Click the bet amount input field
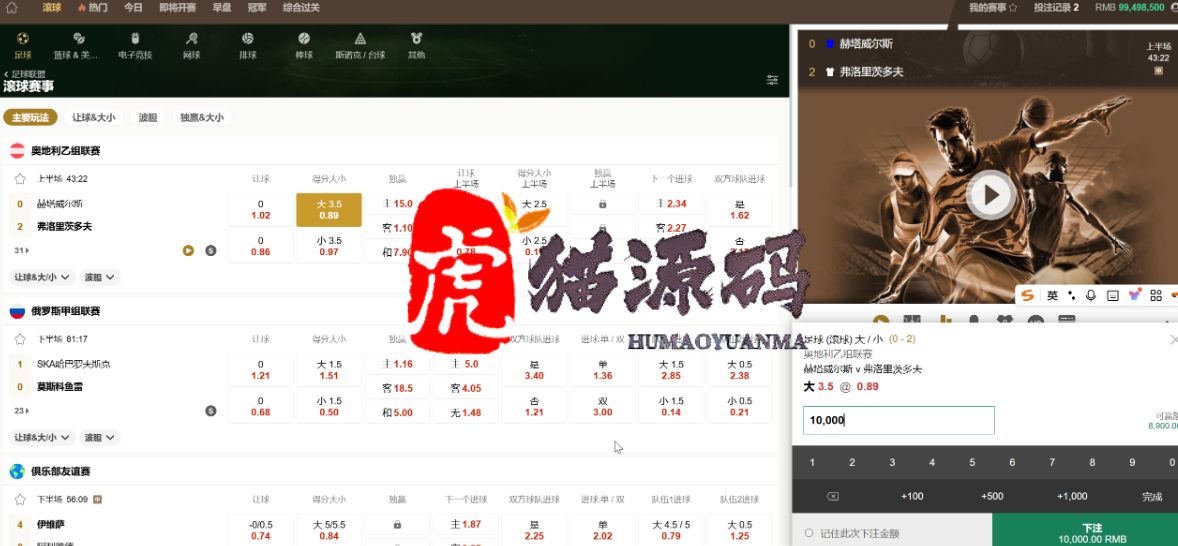This screenshot has height=546, width=1178. click(899, 421)
